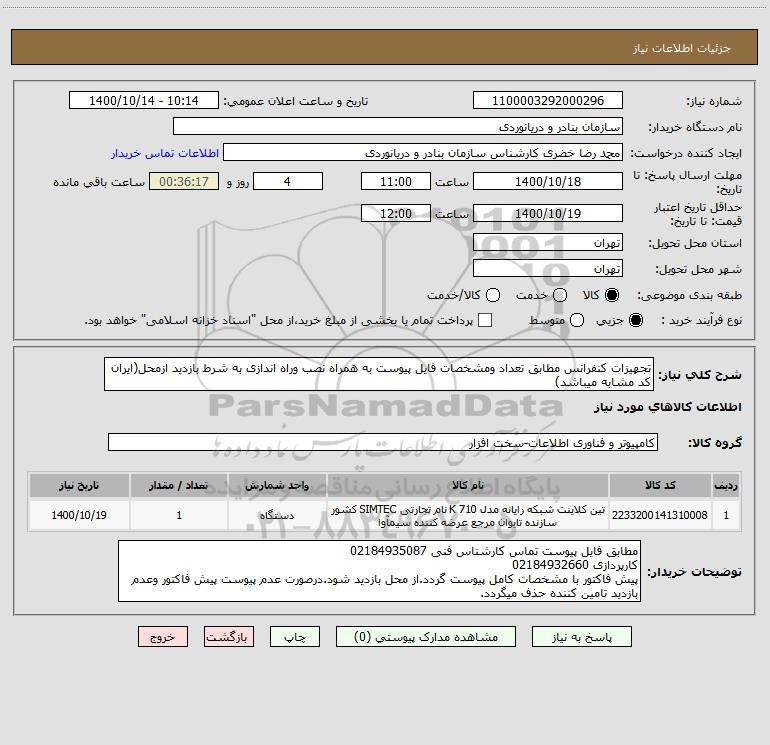
Task: Click the جزئیات اطلاعات نیاز header title
Action: tap(681, 48)
